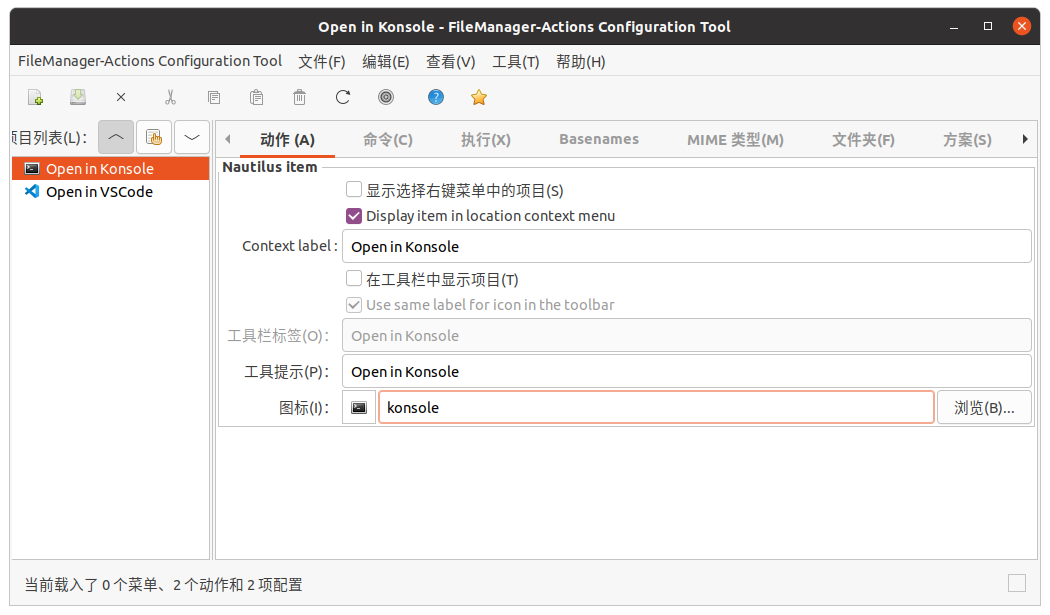
Task: Select Open in VSCode in list
Action: coord(99,192)
